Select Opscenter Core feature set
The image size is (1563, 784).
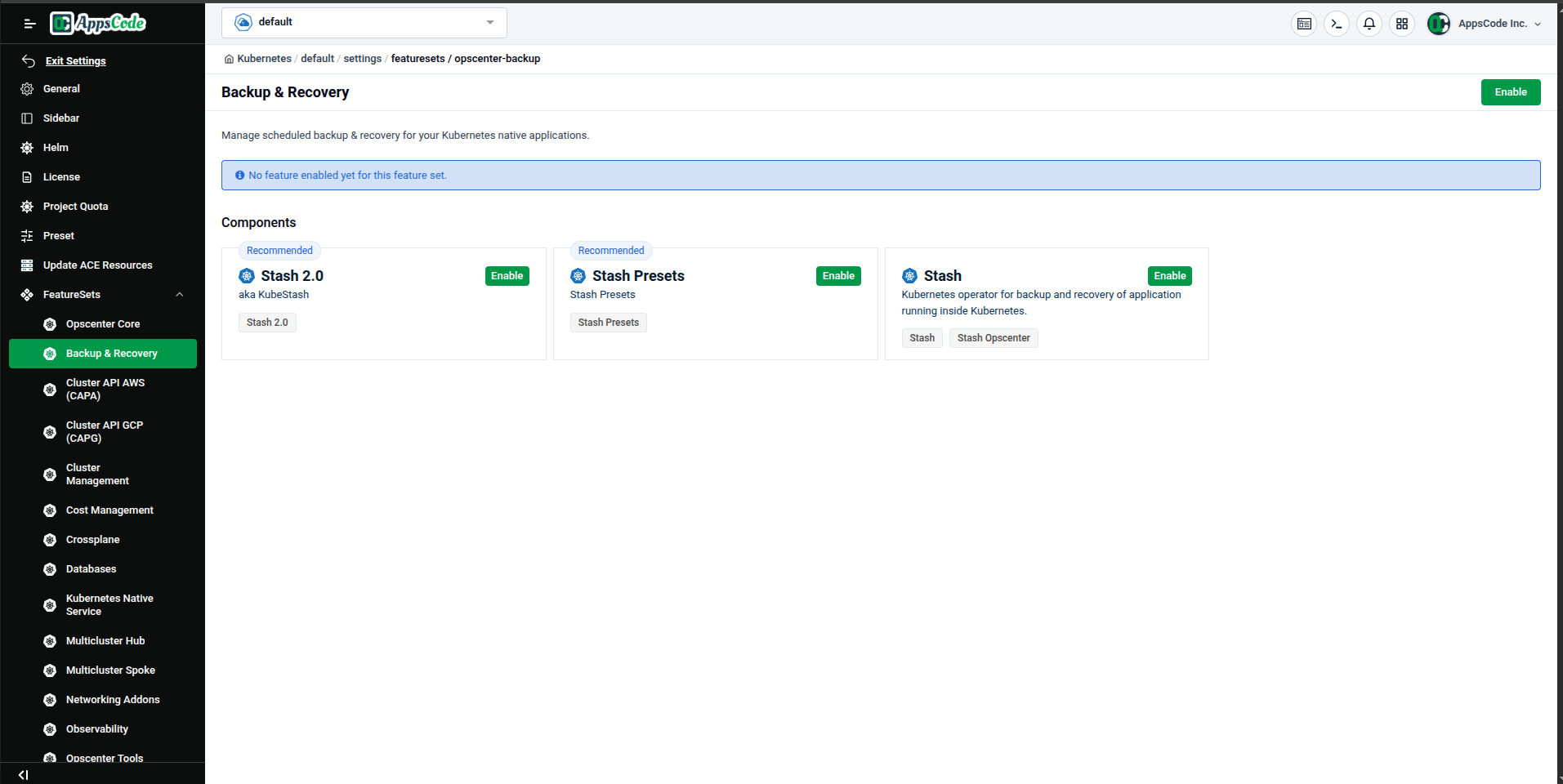(x=102, y=323)
